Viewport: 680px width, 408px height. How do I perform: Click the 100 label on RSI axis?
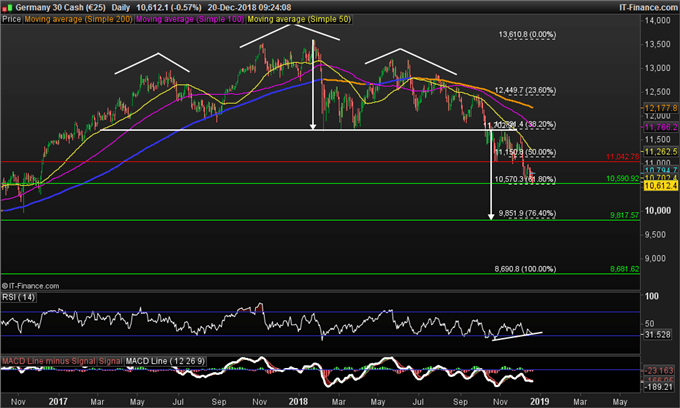pyautogui.click(x=652, y=296)
